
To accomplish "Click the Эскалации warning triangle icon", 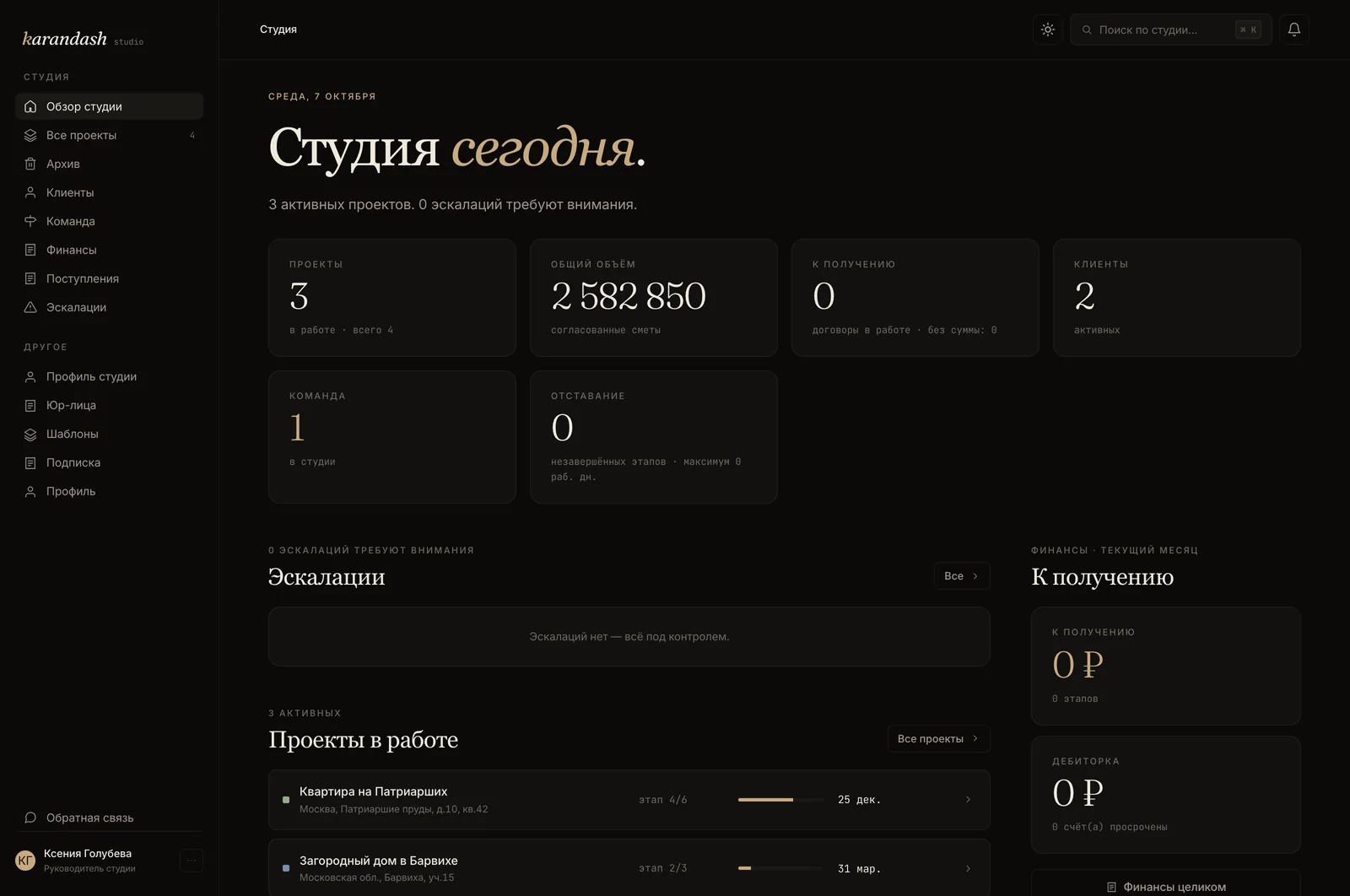I will tap(30, 307).
